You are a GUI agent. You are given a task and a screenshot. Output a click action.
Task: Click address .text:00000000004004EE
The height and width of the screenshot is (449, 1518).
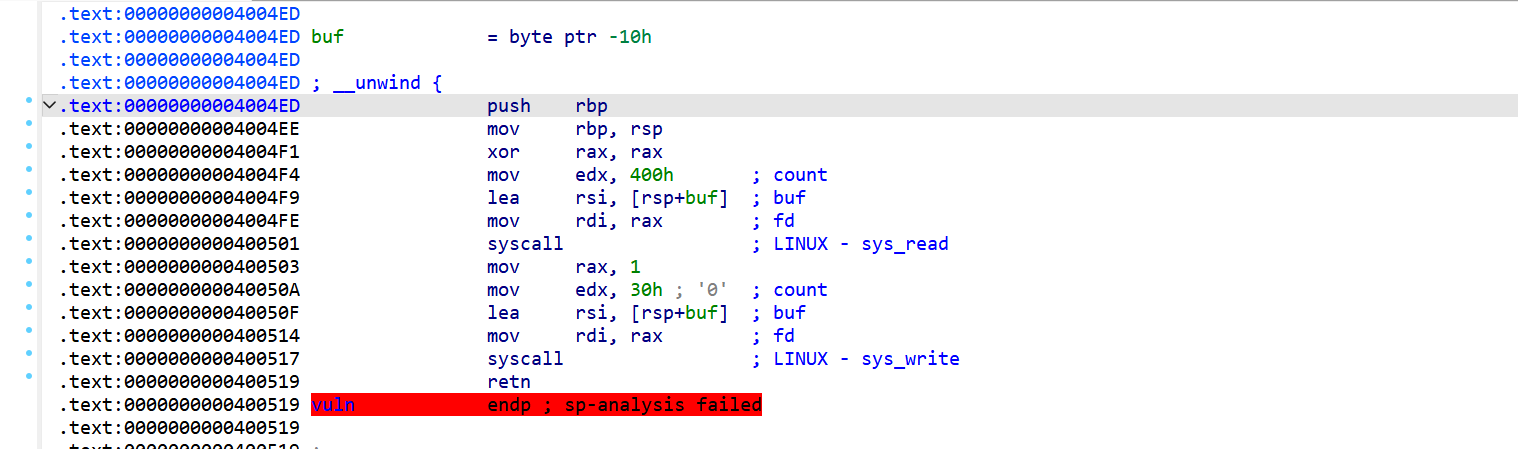(179, 129)
